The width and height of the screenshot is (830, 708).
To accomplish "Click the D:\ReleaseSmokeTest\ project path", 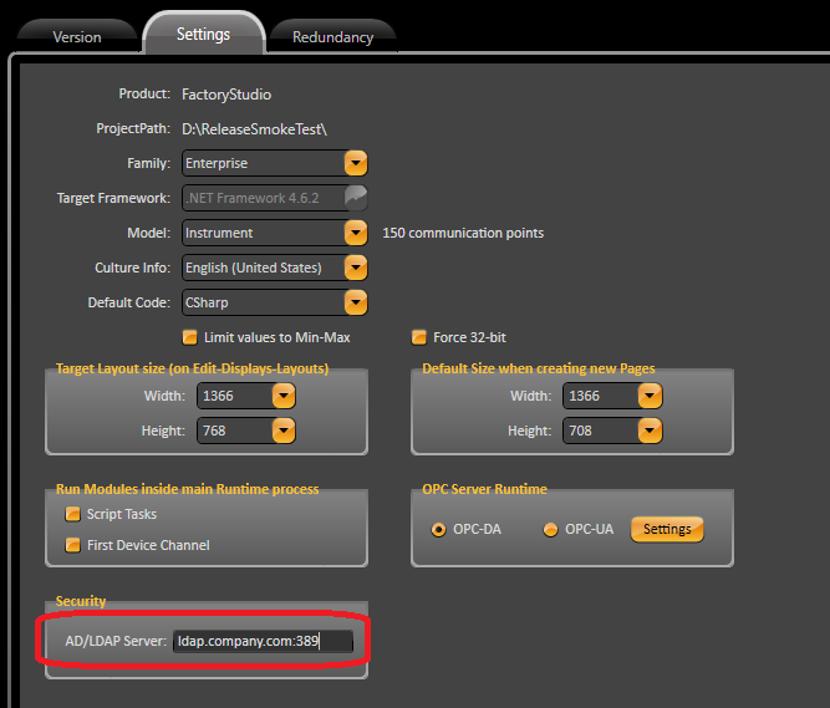I will click(x=255, y=129).
